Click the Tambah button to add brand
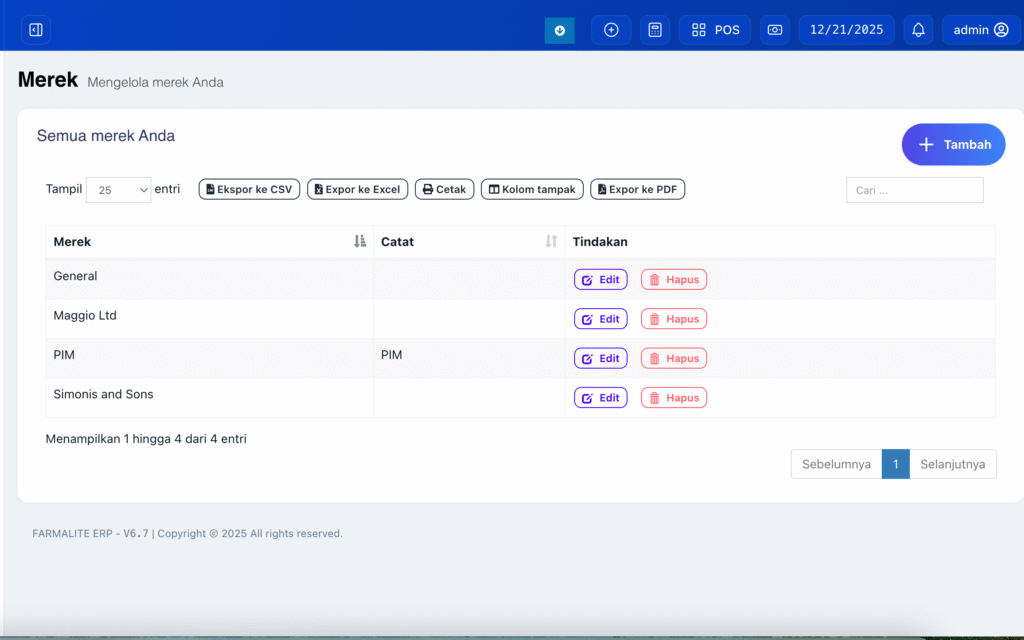This screenshot has width=1024, height=640. coord(953,145)
